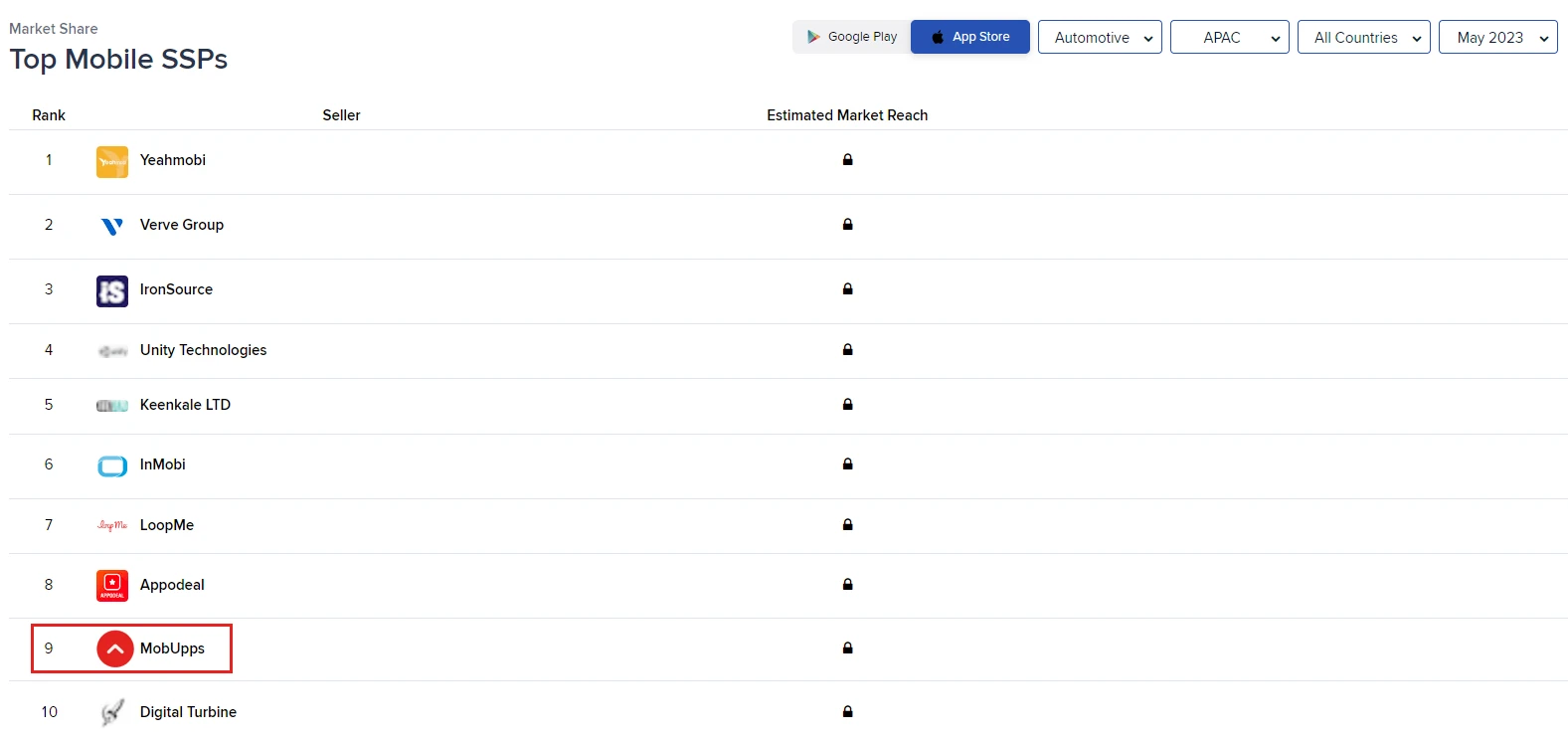This screenshot has height=740, width=1568.
Task: Click the lock icon in InMobi row
Action: tap(848, 463)
